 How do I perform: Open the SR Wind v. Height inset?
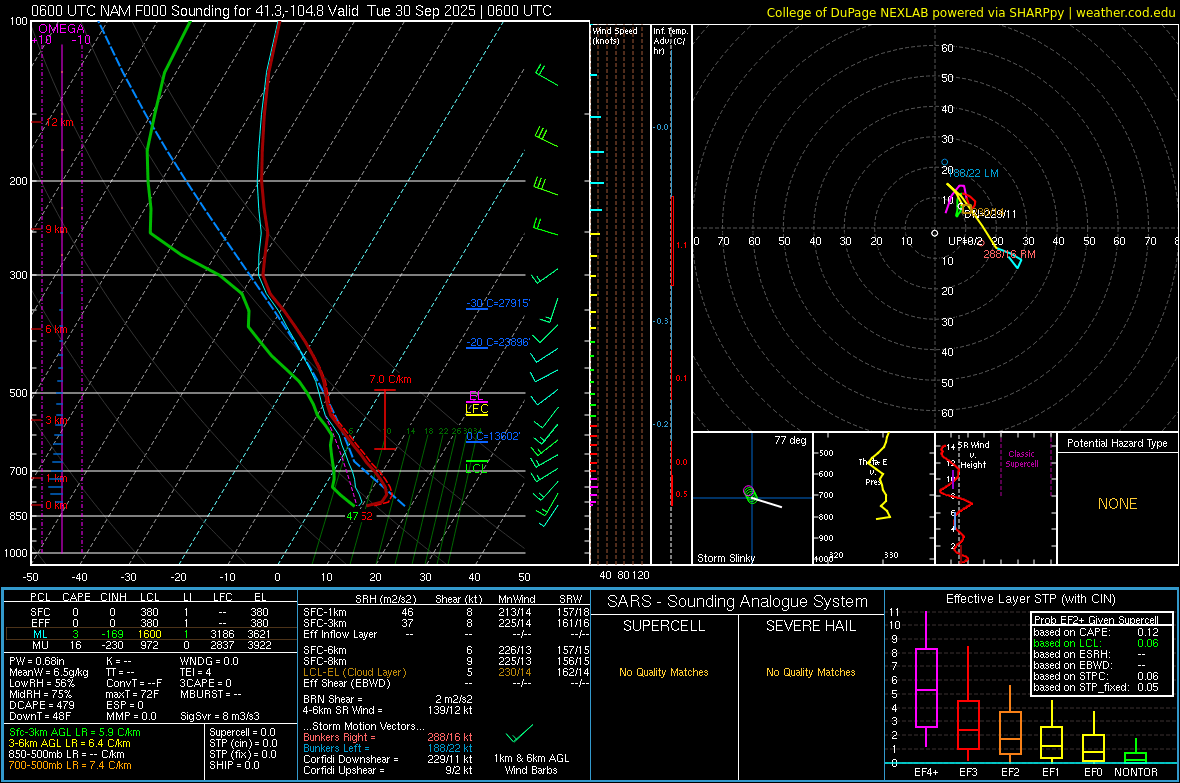995,498
